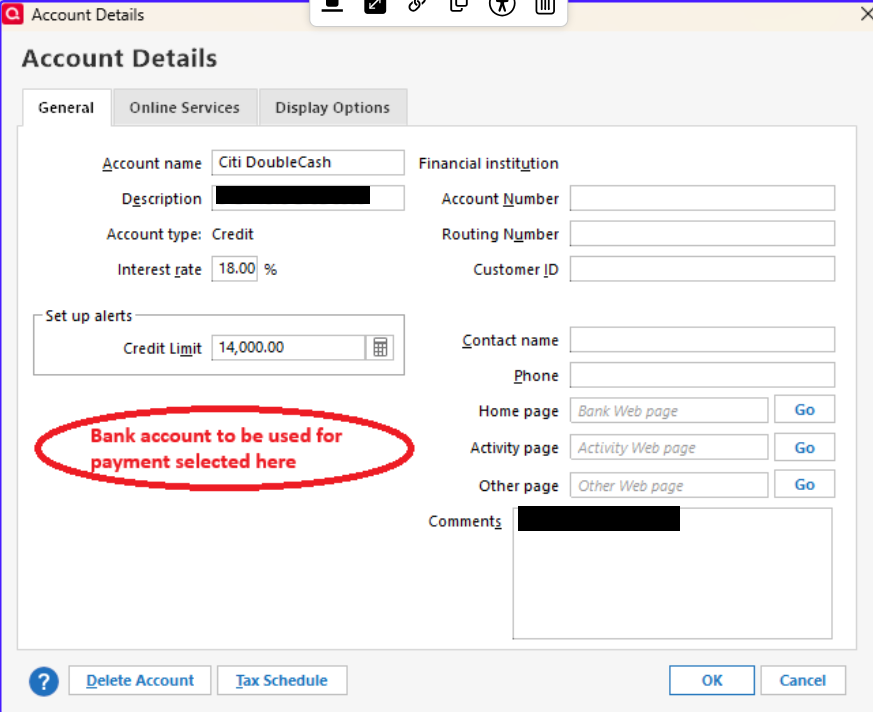This screenshot has width=873, height=712.
Task: Open the Display Options tab
Action: point(333,107)
